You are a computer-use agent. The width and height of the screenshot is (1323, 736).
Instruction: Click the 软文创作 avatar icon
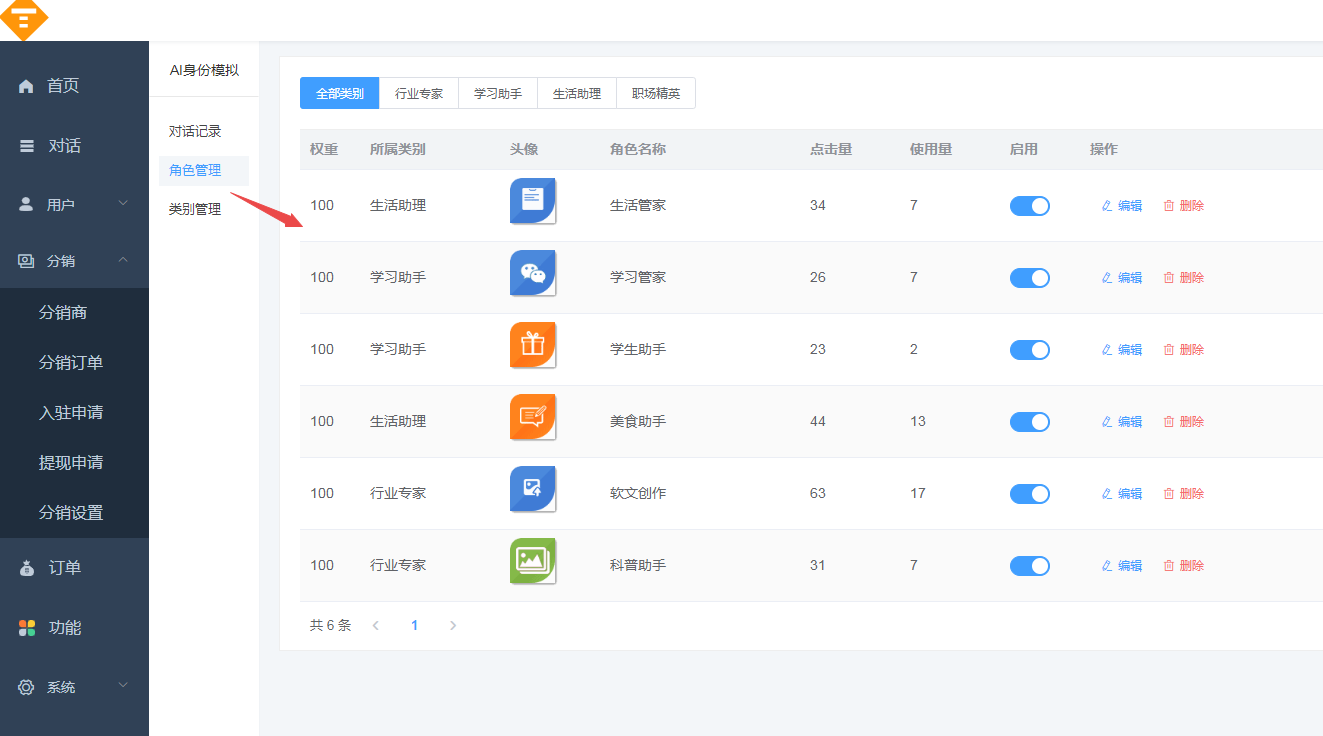coord(533,489)
